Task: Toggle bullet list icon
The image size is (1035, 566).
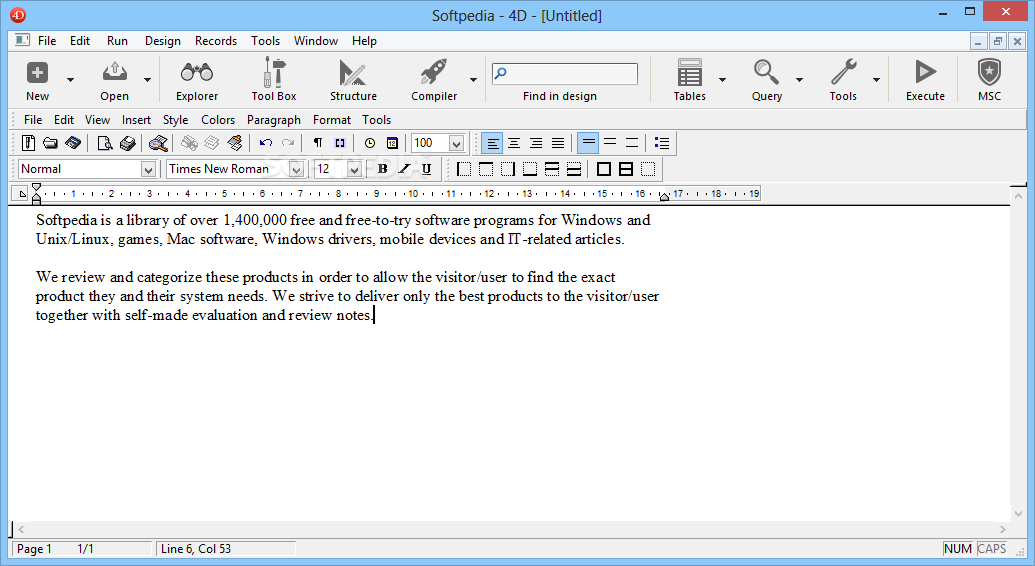Action: tap(661, 143)
